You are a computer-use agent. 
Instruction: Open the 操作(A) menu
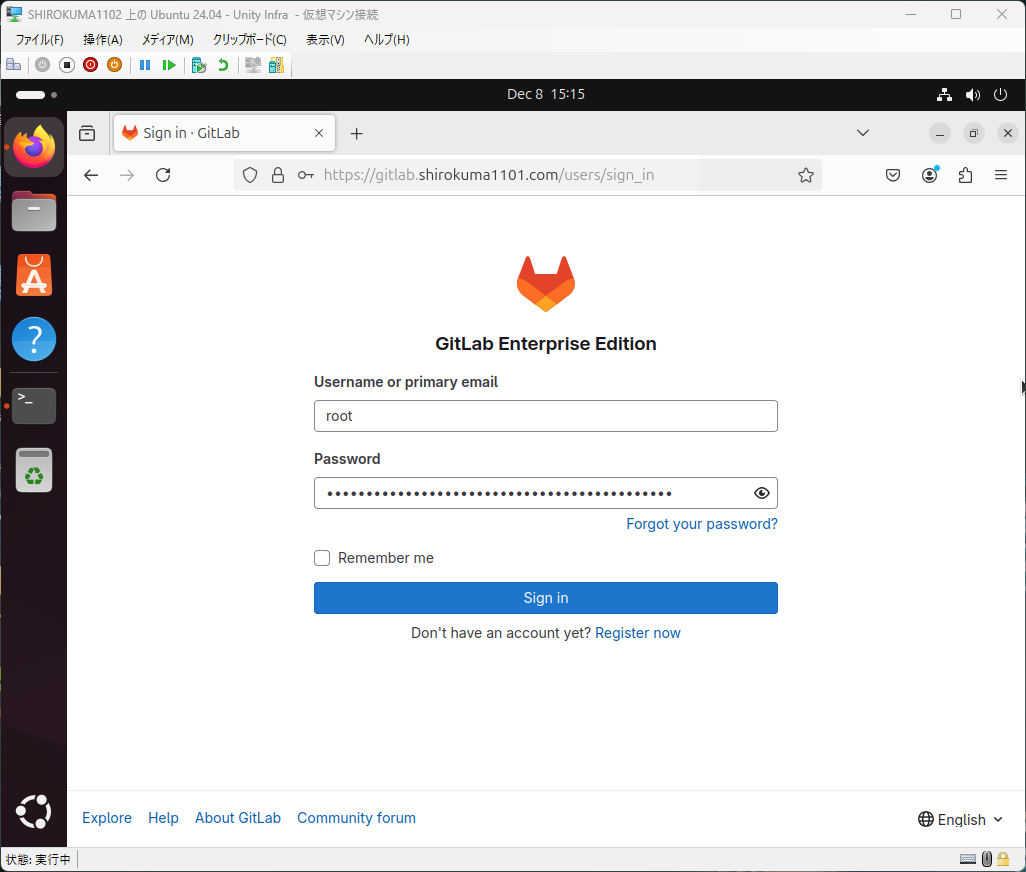tap(103, 39)
